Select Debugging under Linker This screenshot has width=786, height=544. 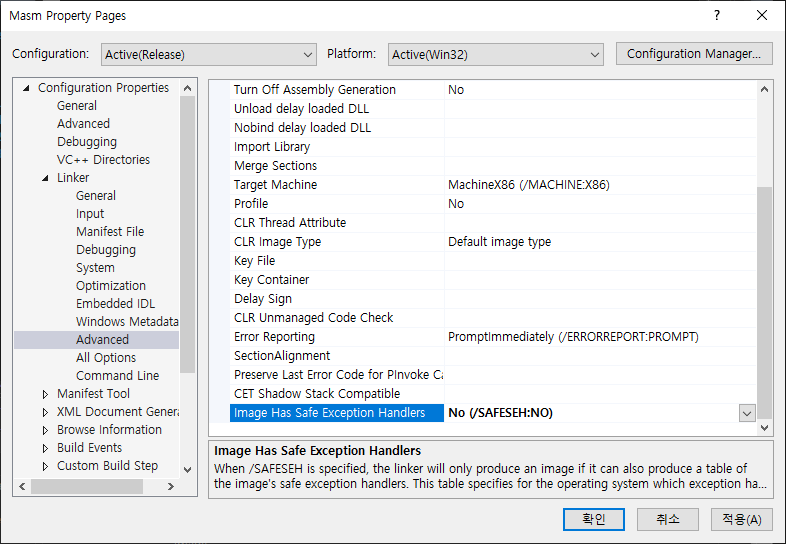pyautogui.click(x=106, y=250)
